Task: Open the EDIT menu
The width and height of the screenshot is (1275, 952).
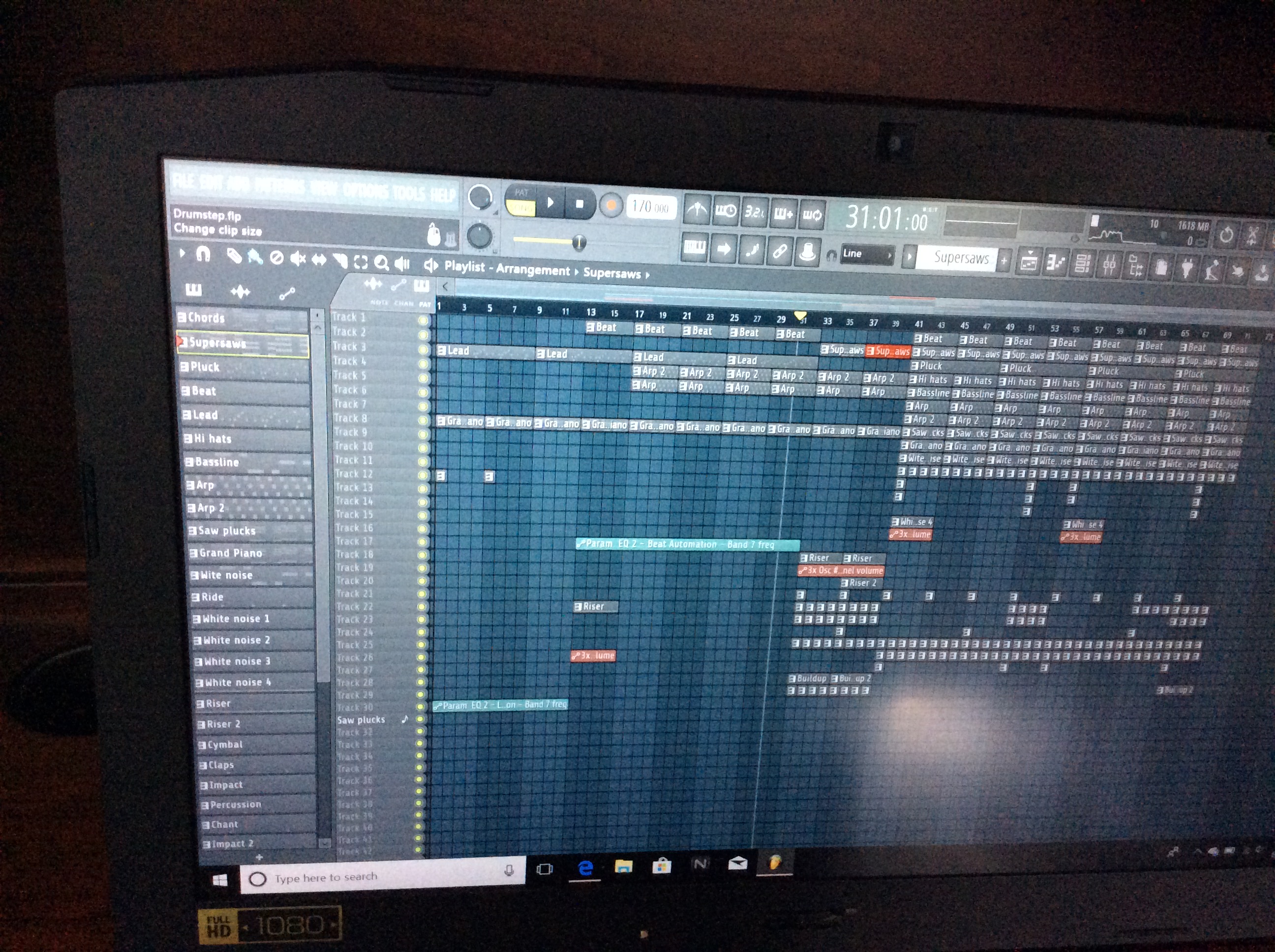Action: [211, 182]
